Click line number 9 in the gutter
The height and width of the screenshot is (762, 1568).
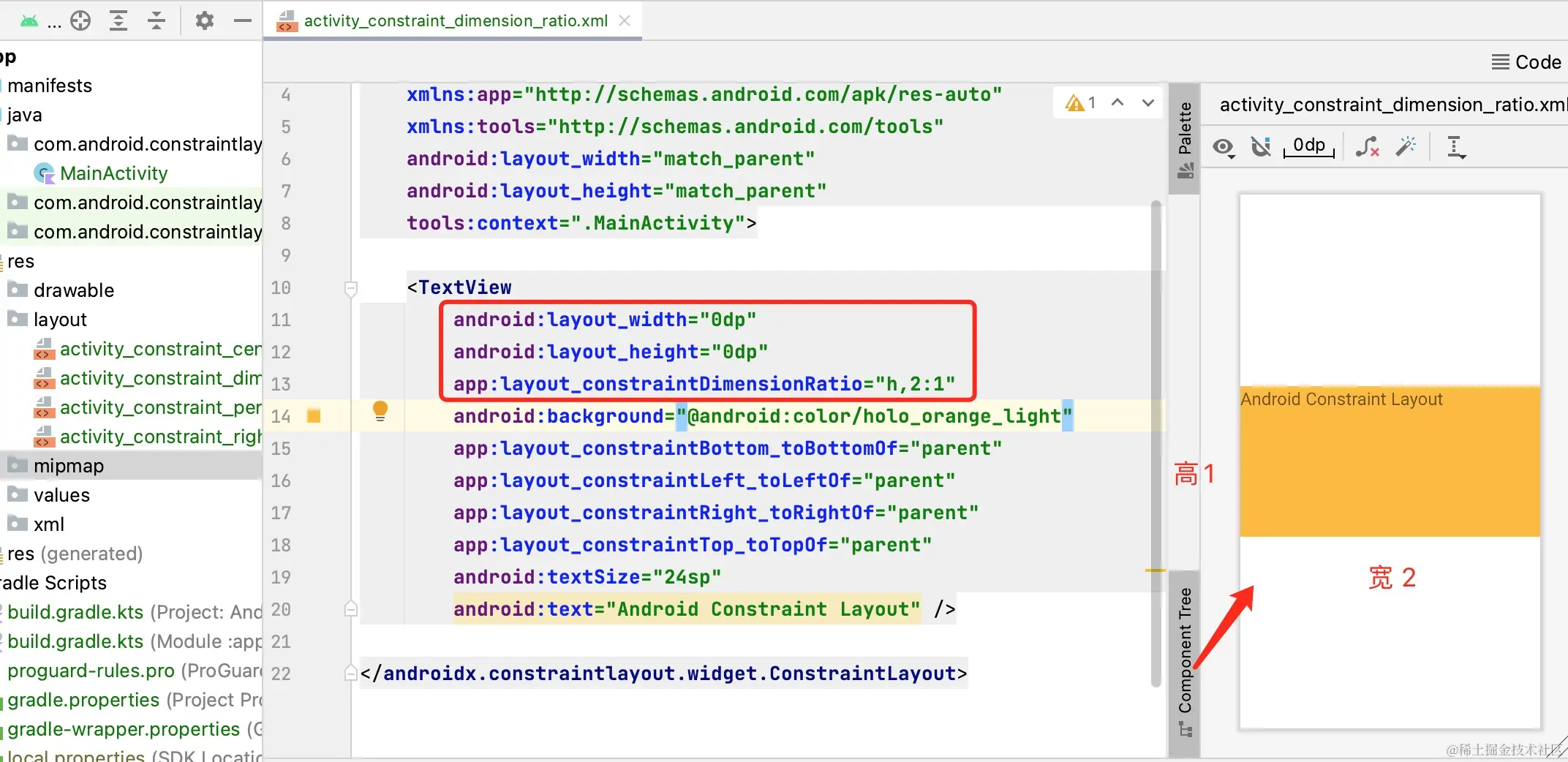pyautogui.click(x=286, y=255)
